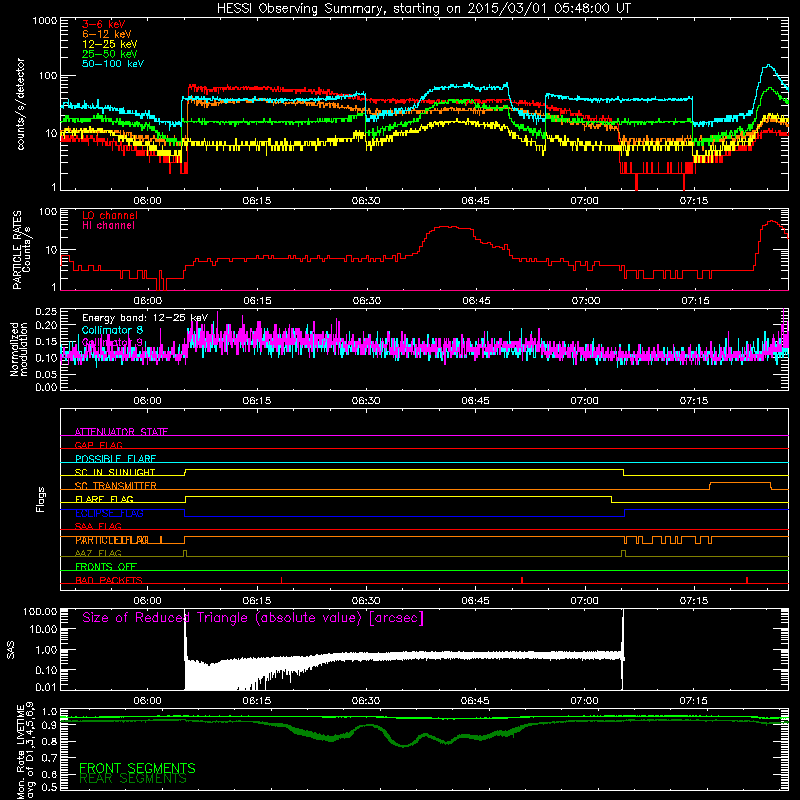Click the Flags panel axis label

(40, 499)
